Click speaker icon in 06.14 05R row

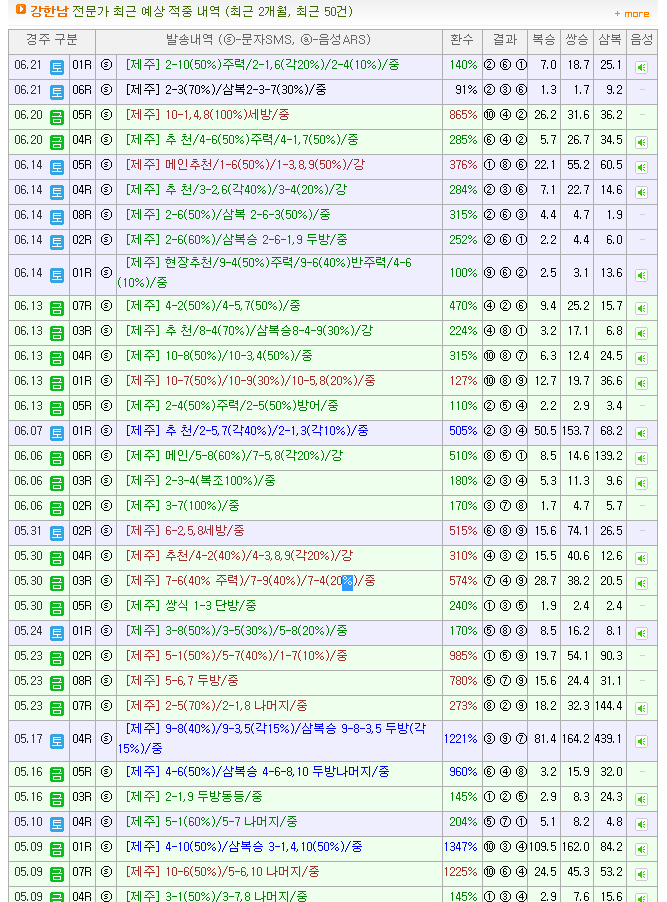(641, 166)
